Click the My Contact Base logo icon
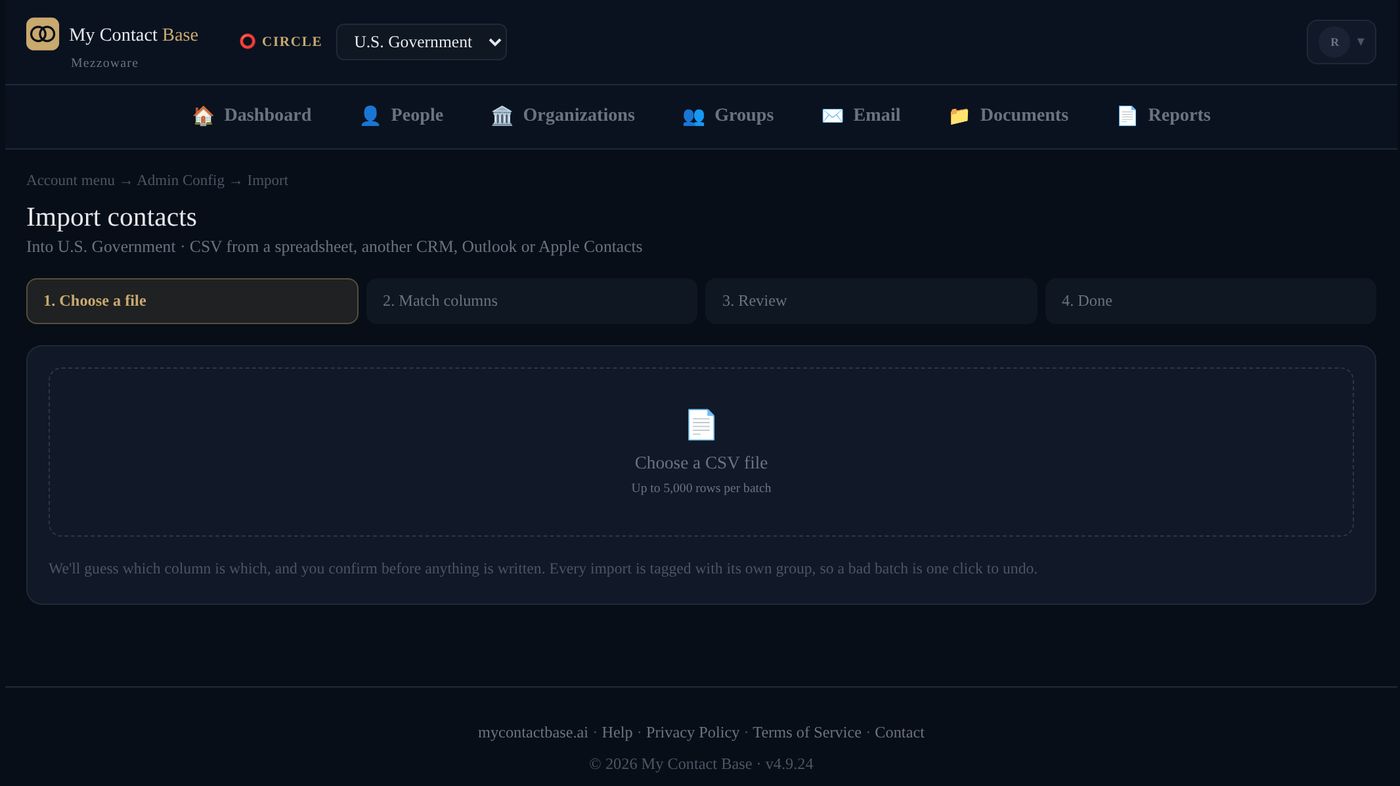The width and height of the screenshot is (1400, 786). coord(42,34)
